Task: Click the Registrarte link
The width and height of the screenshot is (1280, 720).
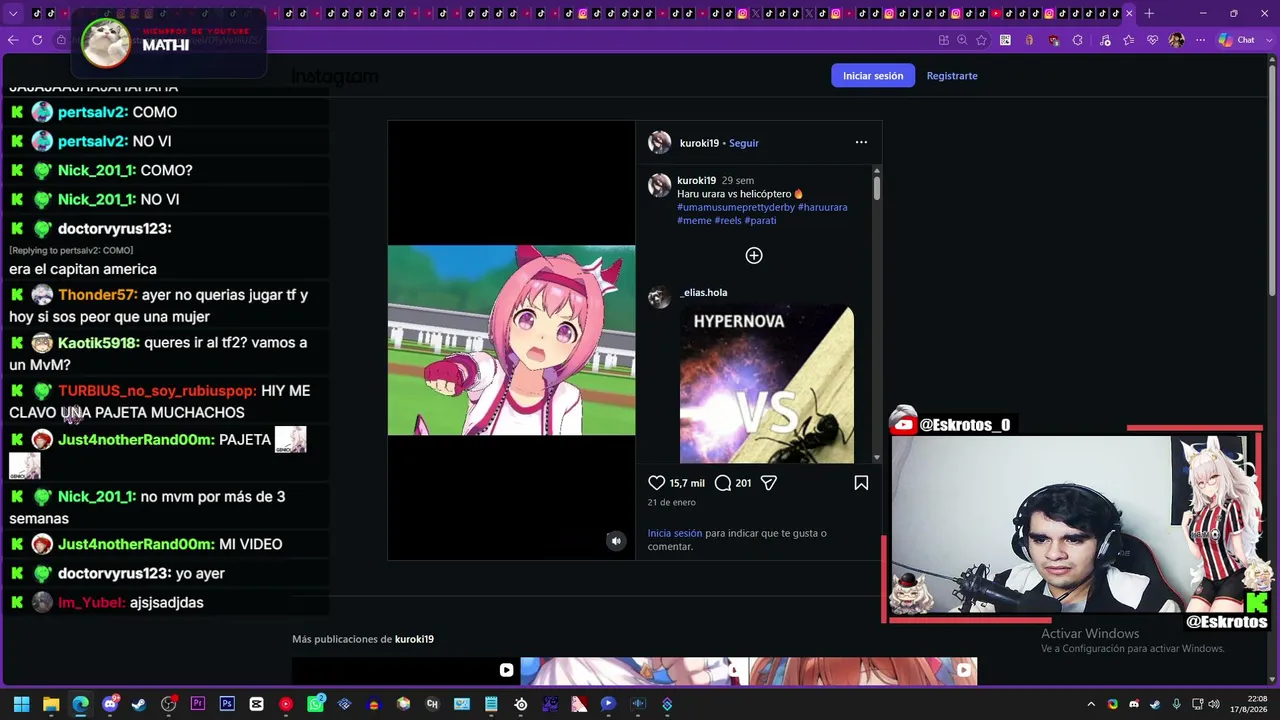Action: coord(952,76)
